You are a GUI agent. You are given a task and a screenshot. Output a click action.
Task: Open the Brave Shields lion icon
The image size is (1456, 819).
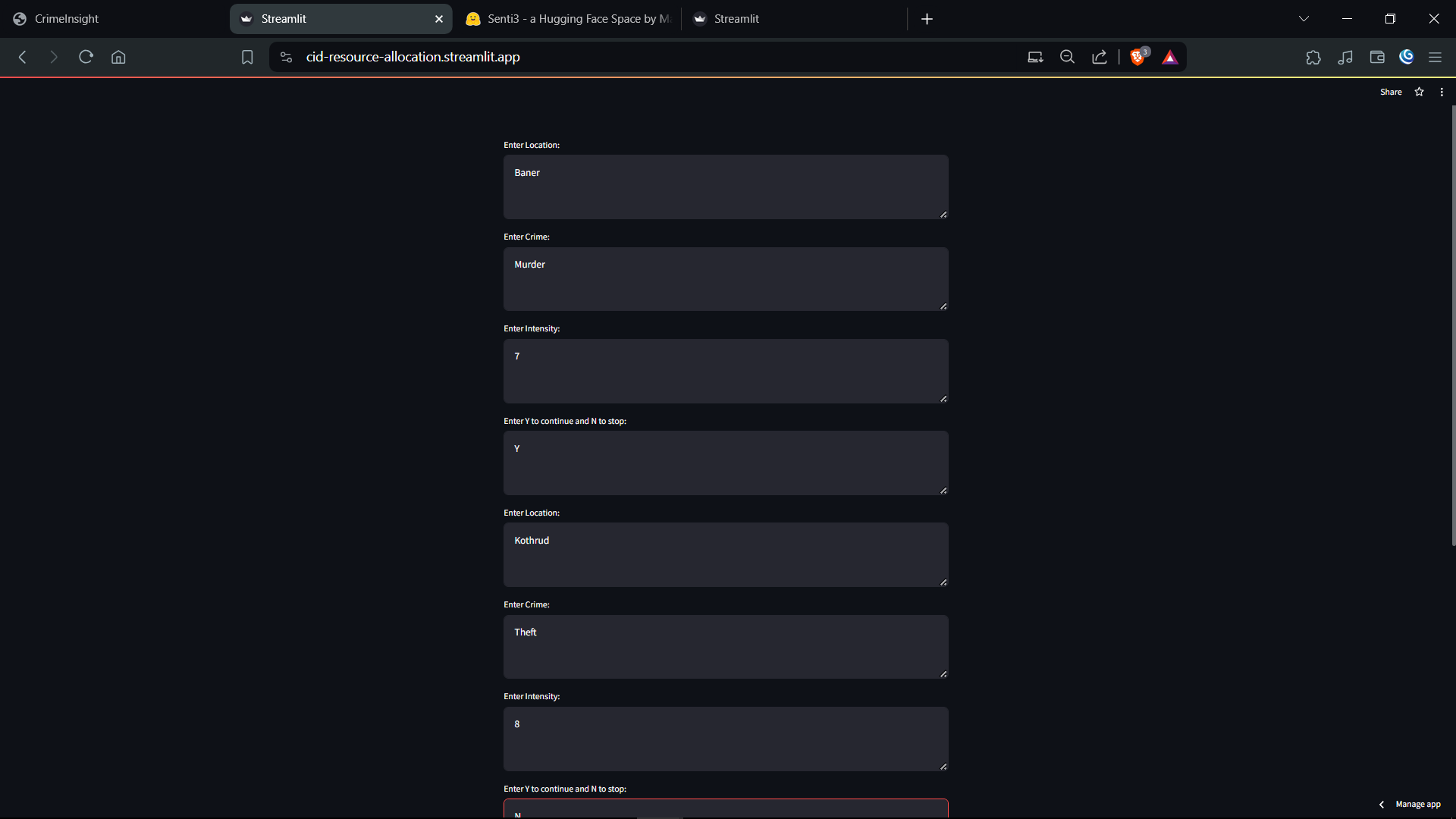(1137, 57)
